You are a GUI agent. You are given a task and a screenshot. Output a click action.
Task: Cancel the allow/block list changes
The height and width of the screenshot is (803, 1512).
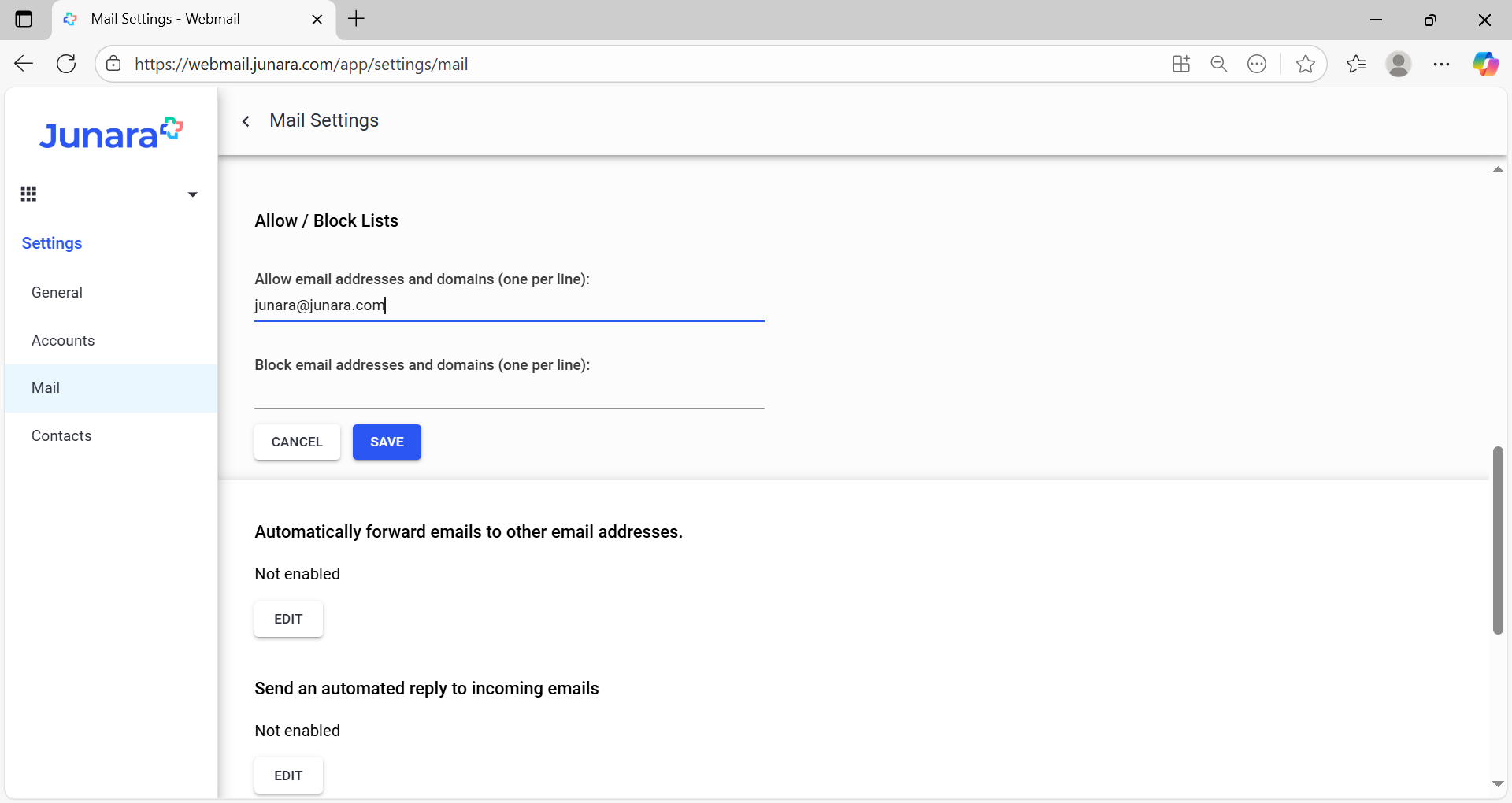[297, 442]
